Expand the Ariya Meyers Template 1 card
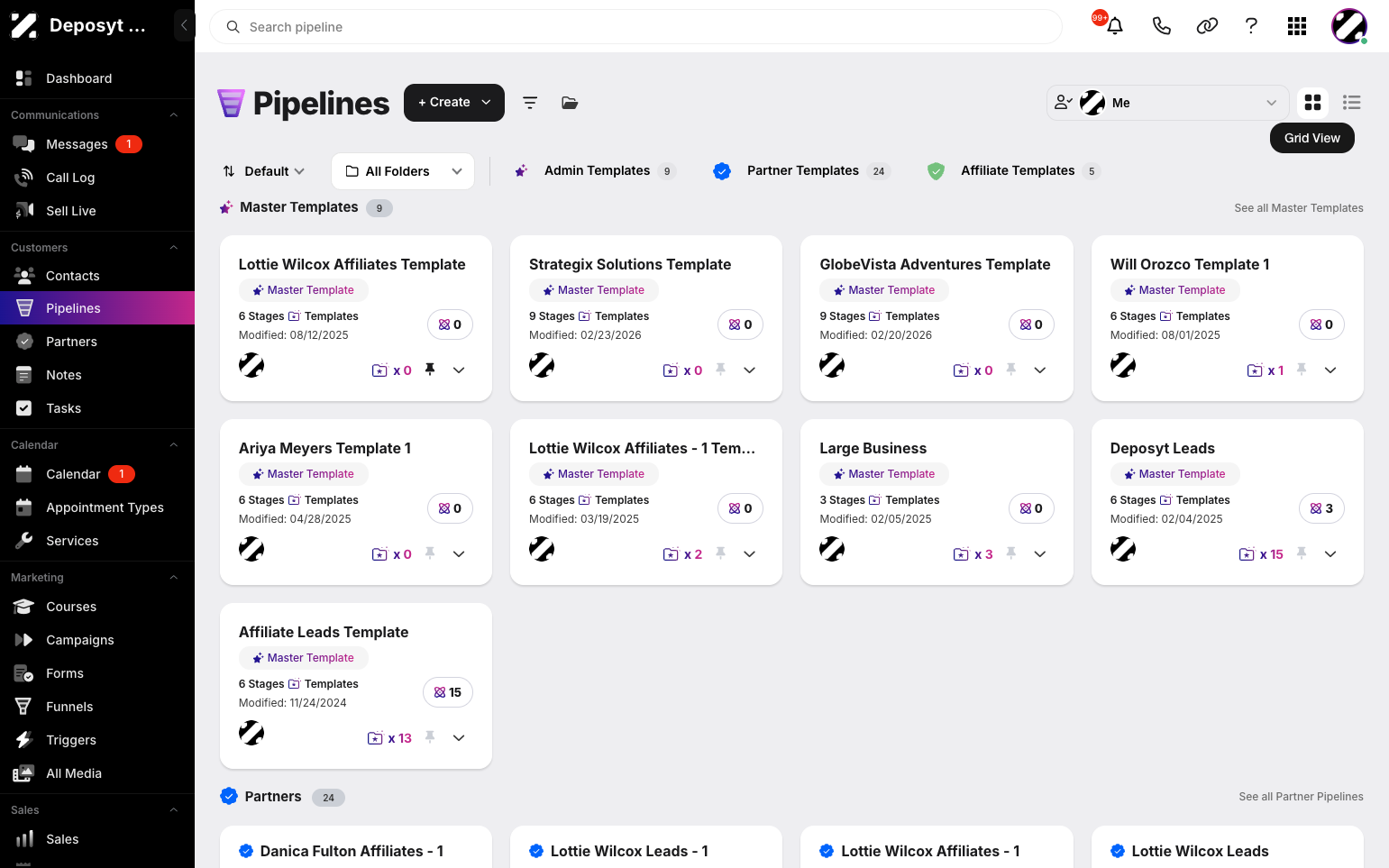This screenshot has height=868, width=1389. pyautogui.click(x=459, y=553)
